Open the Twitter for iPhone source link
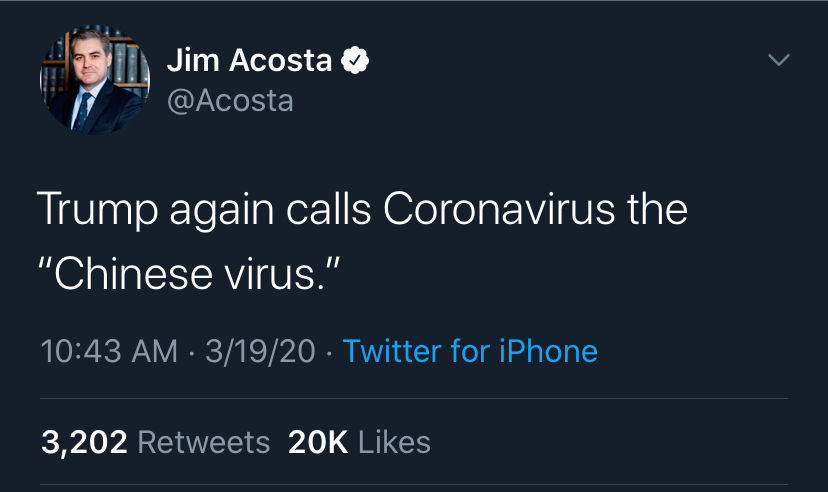 pyautogui.click(x=470, y=351)
